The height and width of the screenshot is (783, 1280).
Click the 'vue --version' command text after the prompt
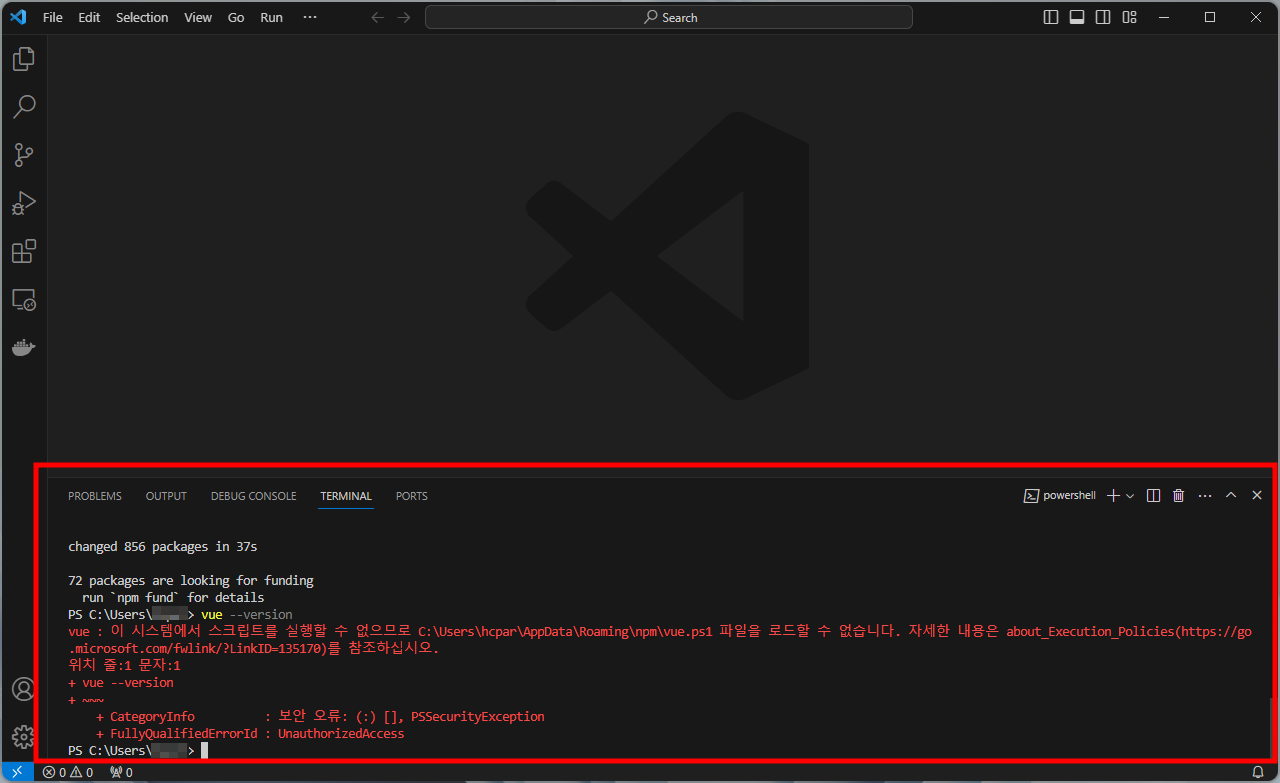(247, 615)
